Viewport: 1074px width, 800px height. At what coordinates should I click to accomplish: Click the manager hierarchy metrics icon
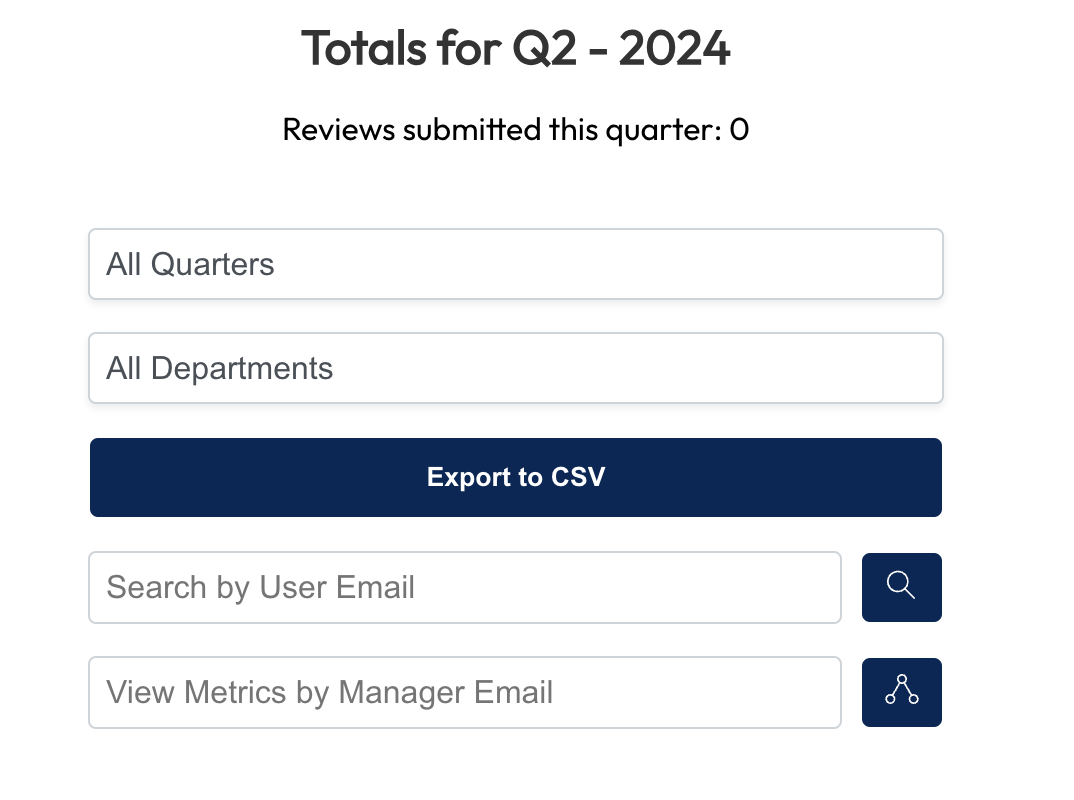pyautogui.click(x=901, y=692)
